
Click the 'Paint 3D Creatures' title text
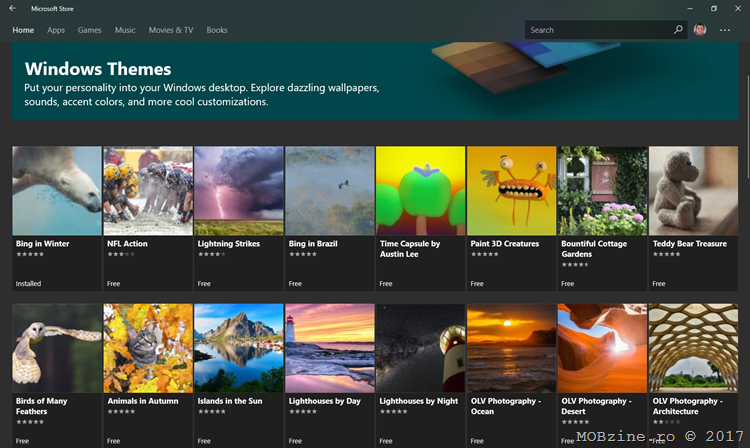coord(505,243)
